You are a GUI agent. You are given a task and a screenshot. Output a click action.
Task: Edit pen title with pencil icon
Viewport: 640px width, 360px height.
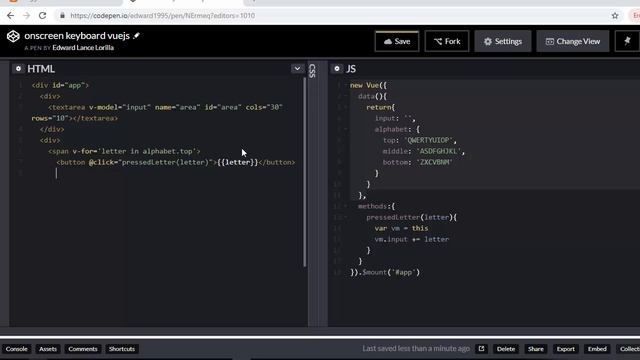136,36
